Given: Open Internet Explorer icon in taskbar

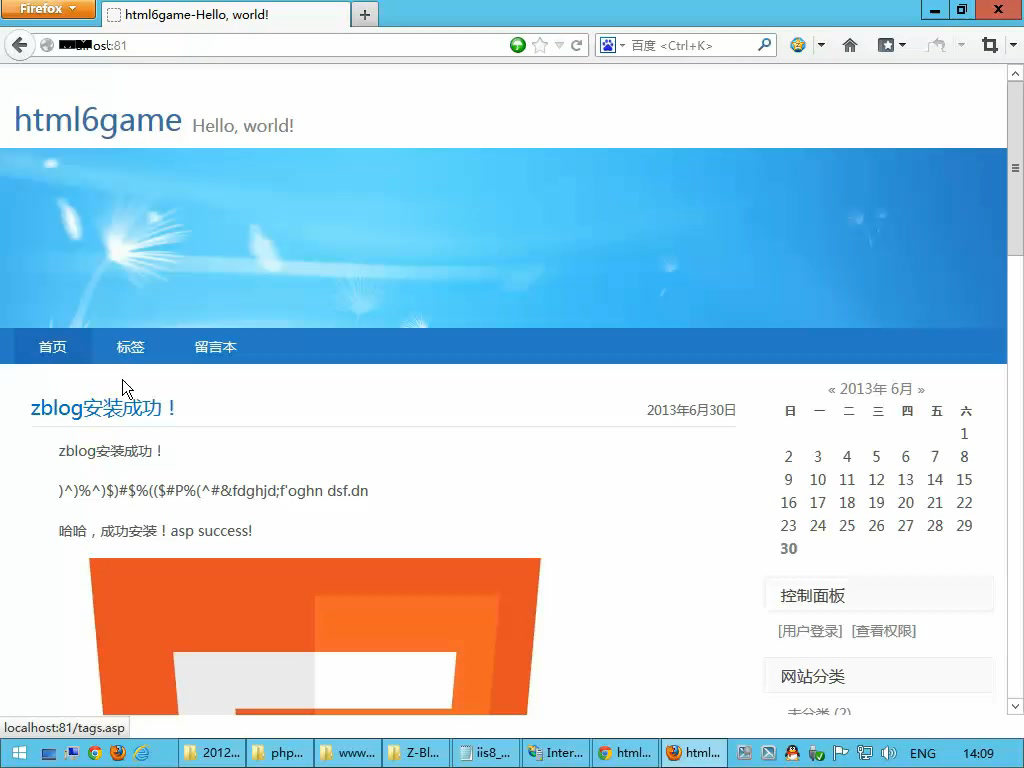Looking at the screenshot, I should pos(141,753).
